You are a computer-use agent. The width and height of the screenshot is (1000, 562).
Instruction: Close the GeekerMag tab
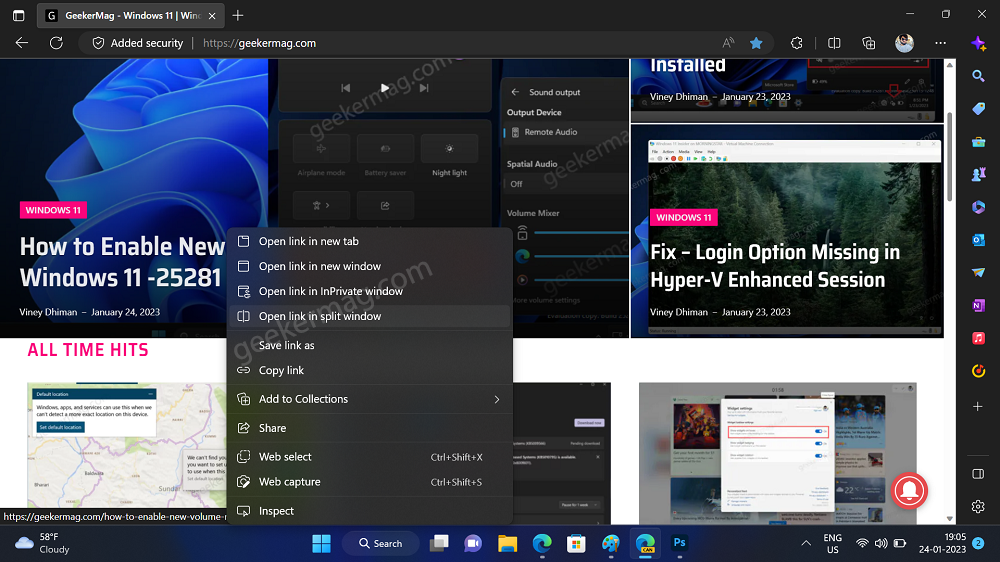tap(212, 15)
